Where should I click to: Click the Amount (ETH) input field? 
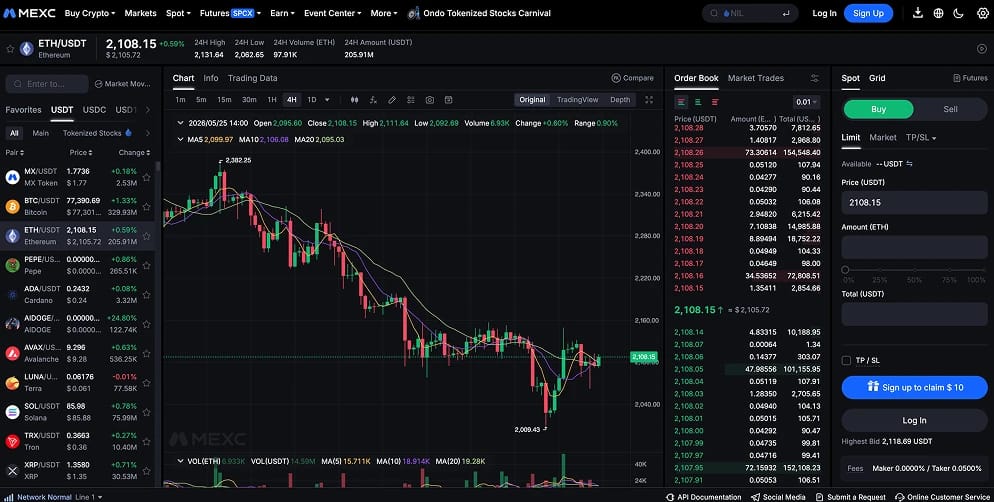(x=914, y=247)
